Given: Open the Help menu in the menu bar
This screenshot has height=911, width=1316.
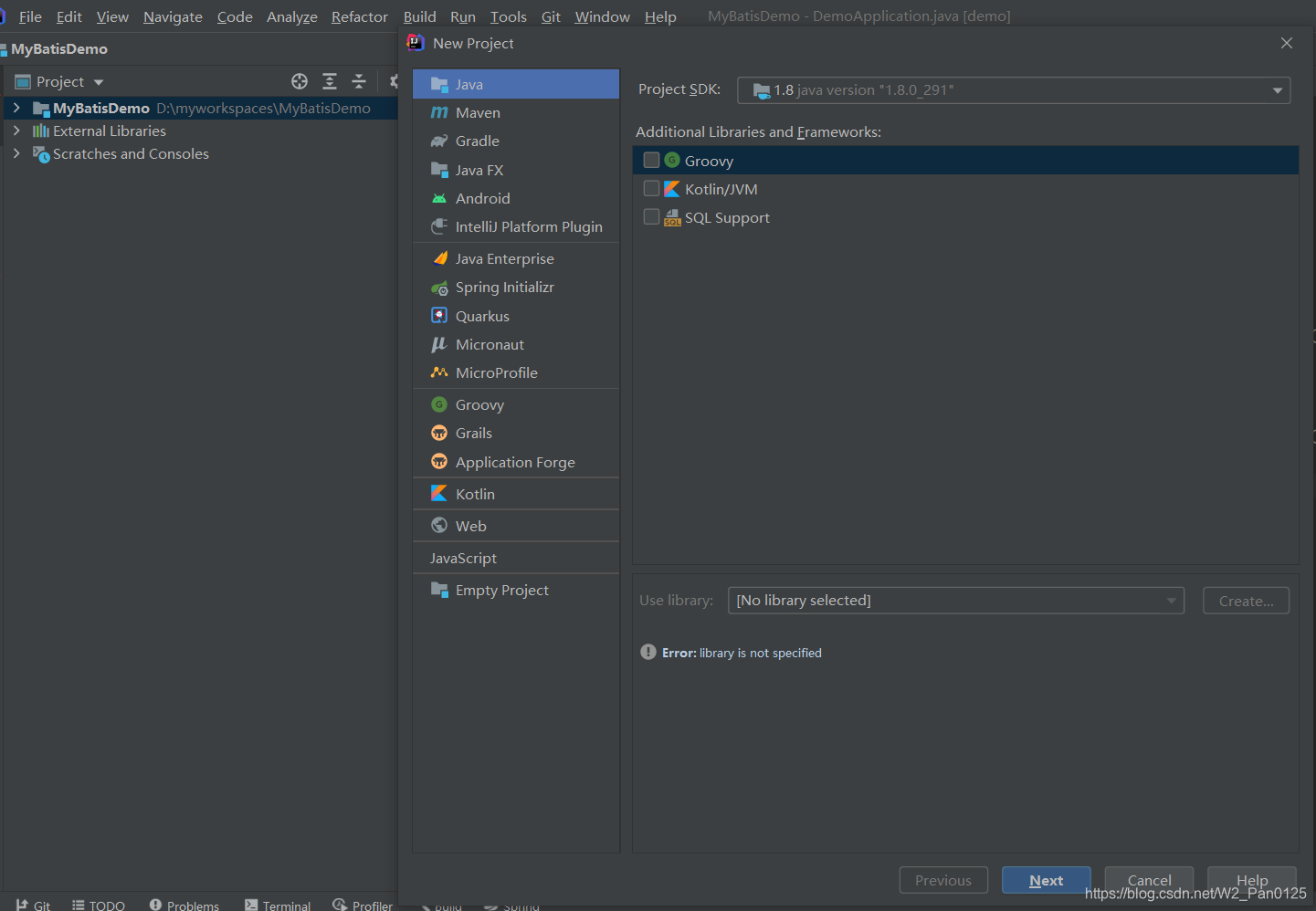Looking at the screenshot, I should (x=660, y=16).
